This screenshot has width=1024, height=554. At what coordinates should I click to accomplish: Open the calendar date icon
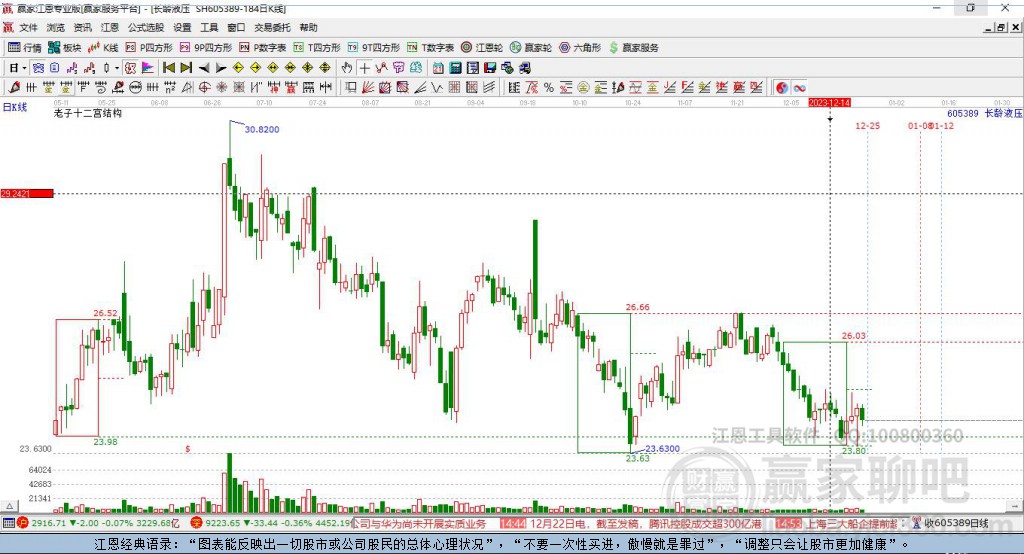438,68
